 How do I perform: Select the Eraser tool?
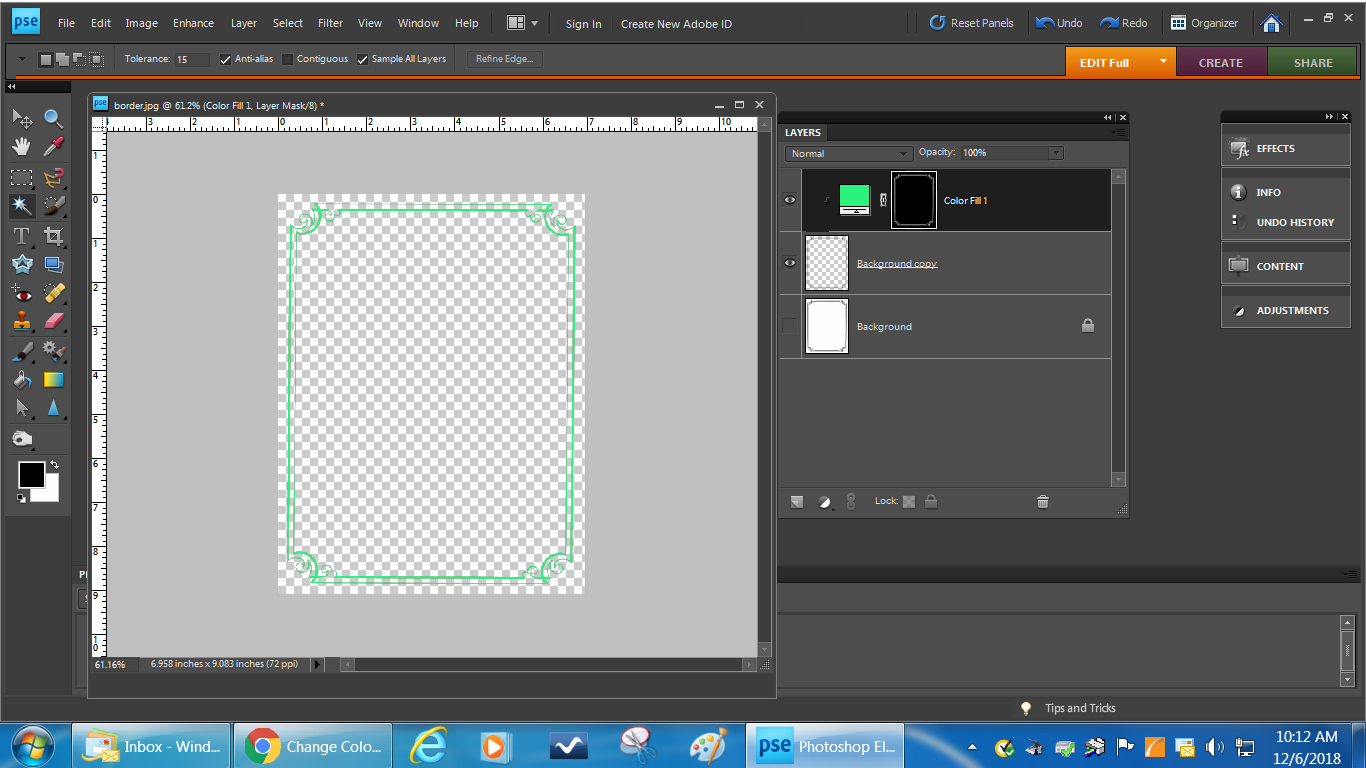[53, 322]
